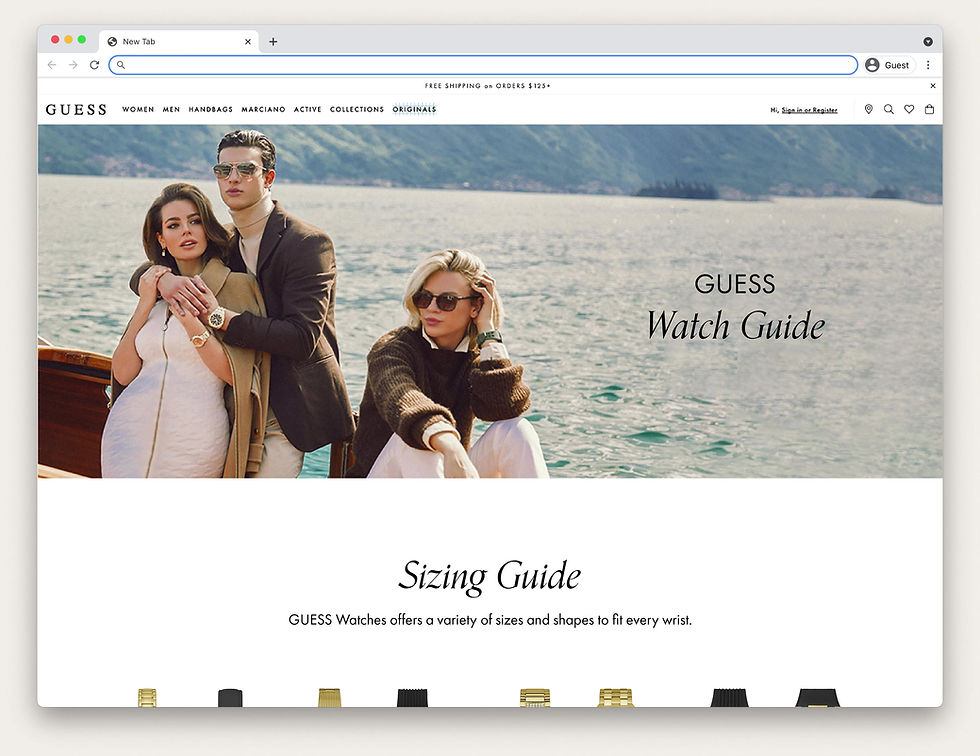Viewport: 980px width, 756px height.
Task: Click the macOS yellow minimize window button
Action: click(x=69, y=39)
